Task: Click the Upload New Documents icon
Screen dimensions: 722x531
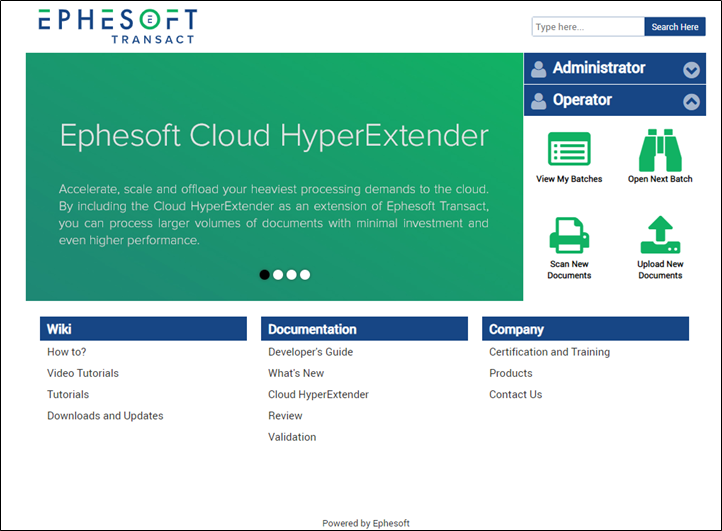Action: pos(660,235)
